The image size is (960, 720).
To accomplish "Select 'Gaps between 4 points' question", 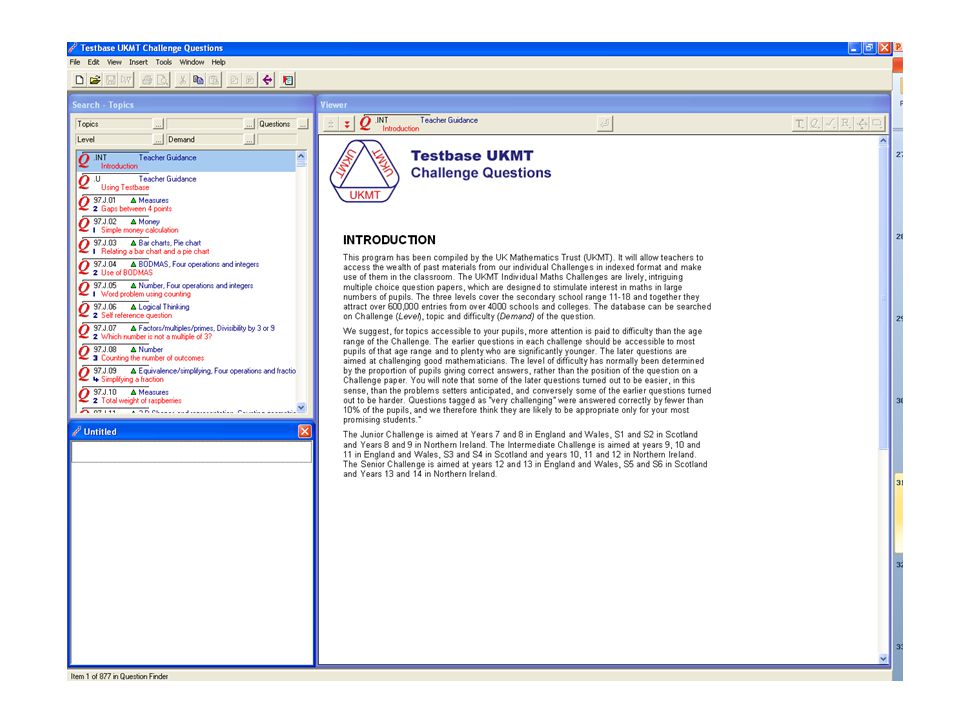I will 186,204.
